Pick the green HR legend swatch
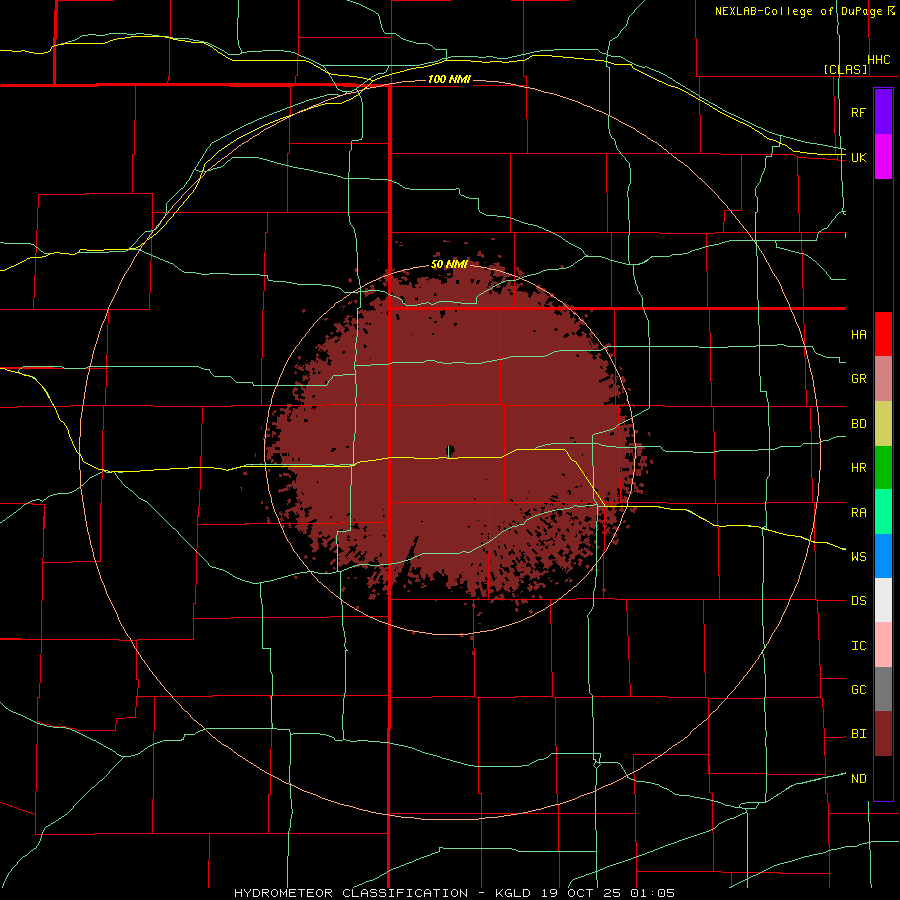900x900 pixels. click(883, 467)
